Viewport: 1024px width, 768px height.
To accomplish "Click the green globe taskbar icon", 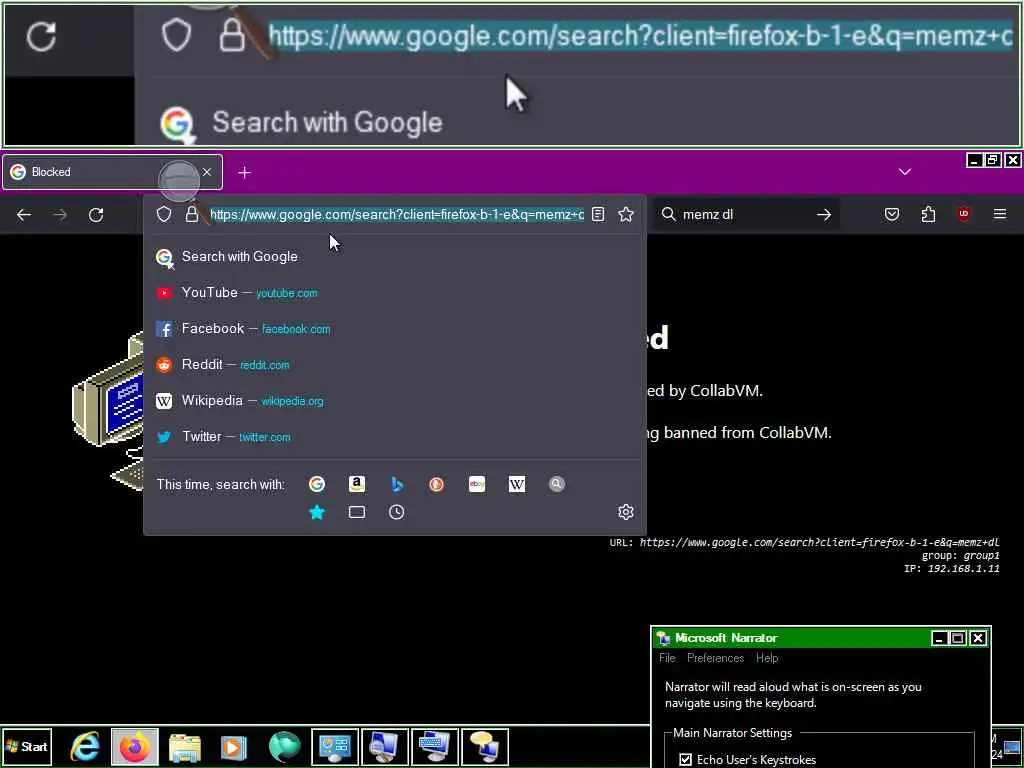I will point(284,746).
